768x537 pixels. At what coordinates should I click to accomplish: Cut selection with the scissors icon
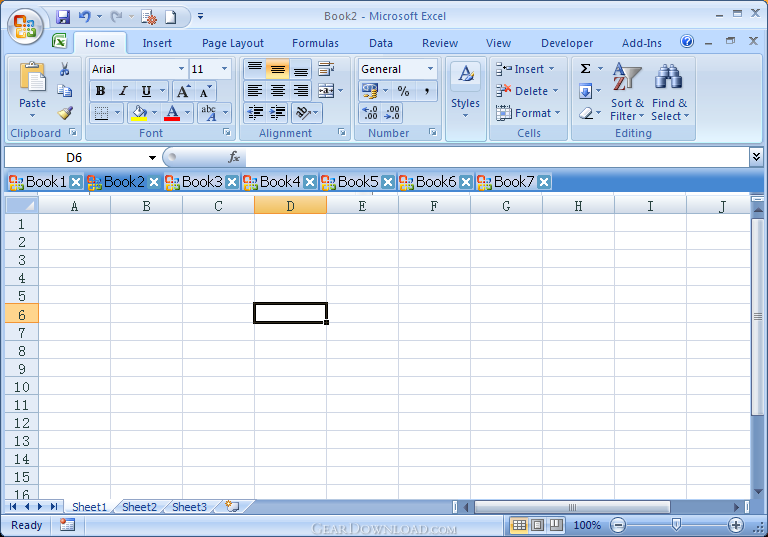pyautogui.click(x=64, y=69)
